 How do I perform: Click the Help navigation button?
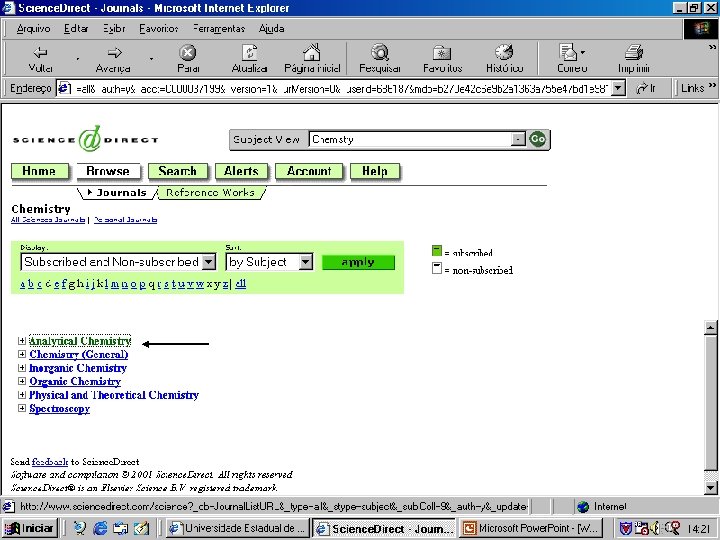375,171
